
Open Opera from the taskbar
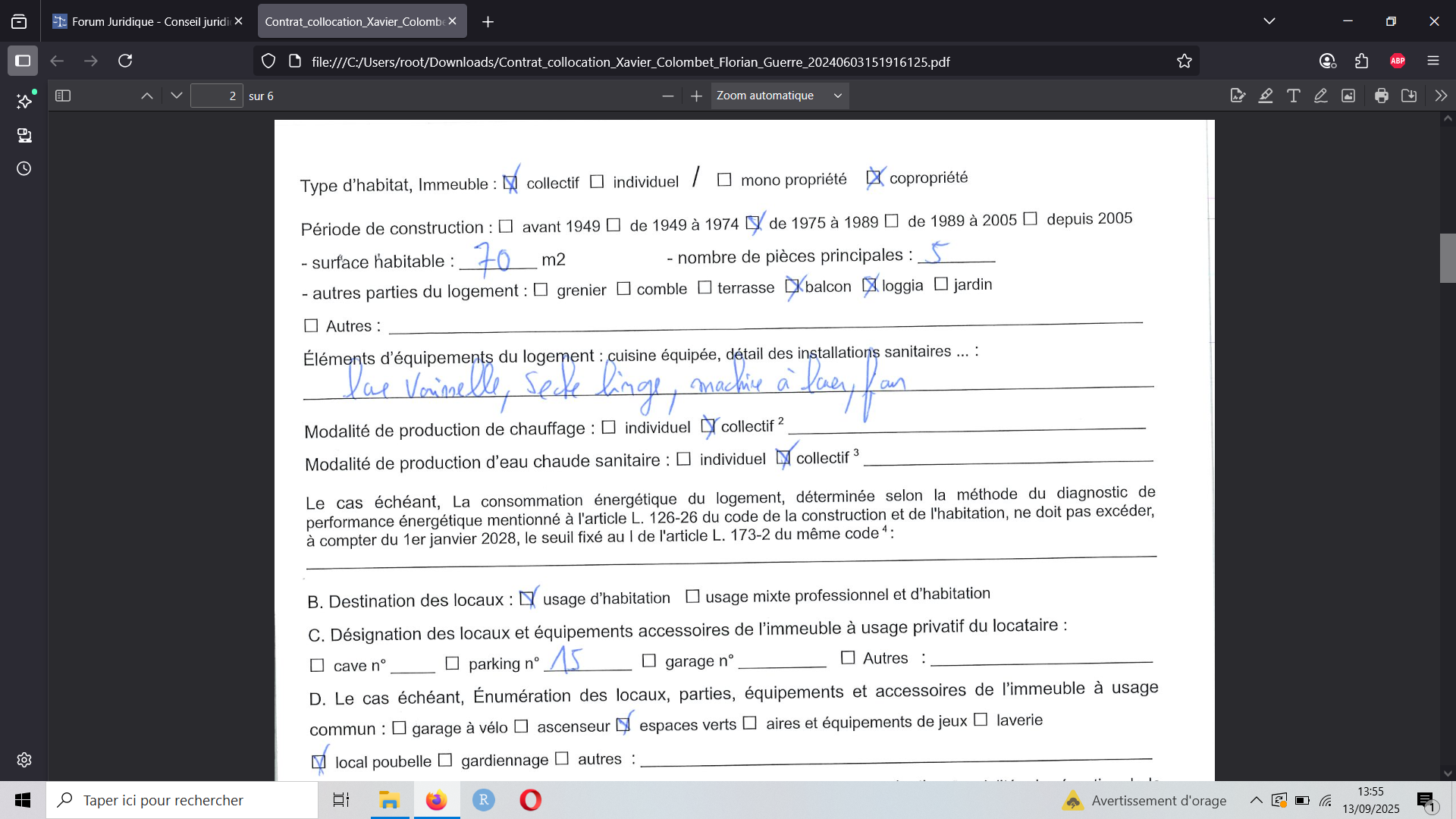pos(530,800)
